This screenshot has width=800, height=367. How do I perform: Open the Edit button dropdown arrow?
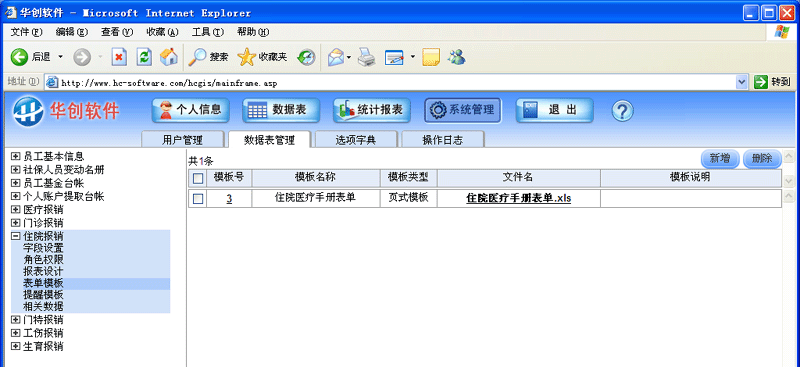click(412, 57)
